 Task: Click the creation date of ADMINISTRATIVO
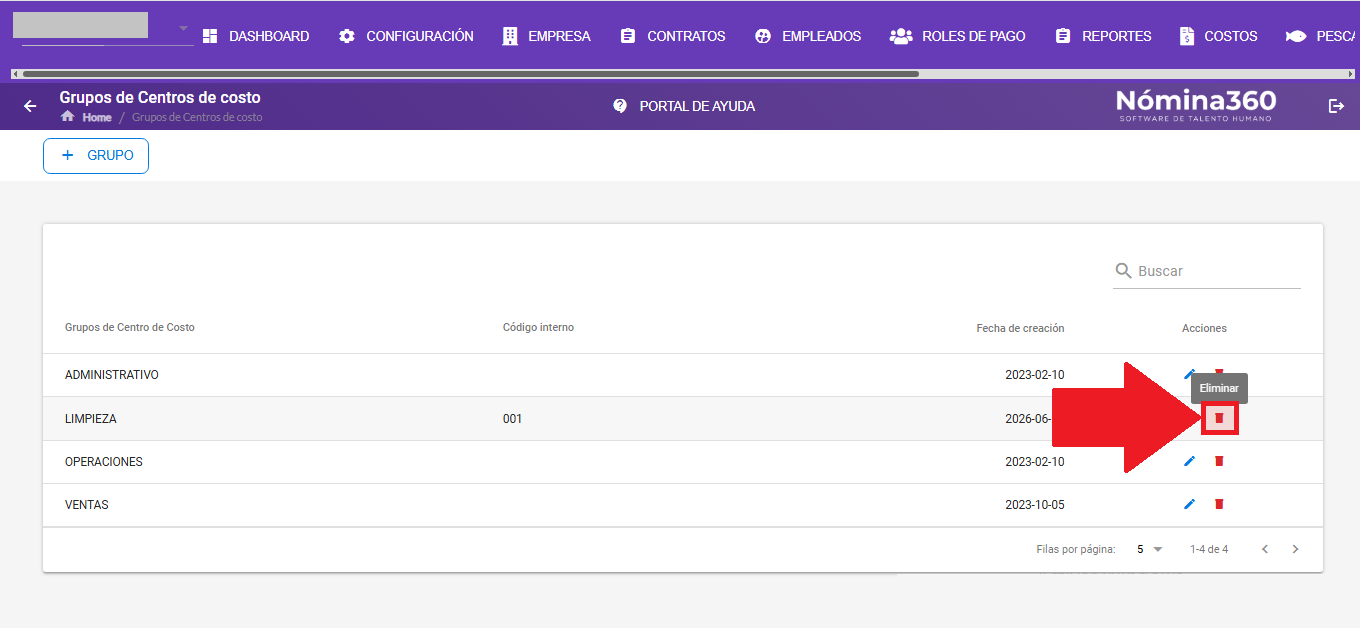(x=1035, y=375)
